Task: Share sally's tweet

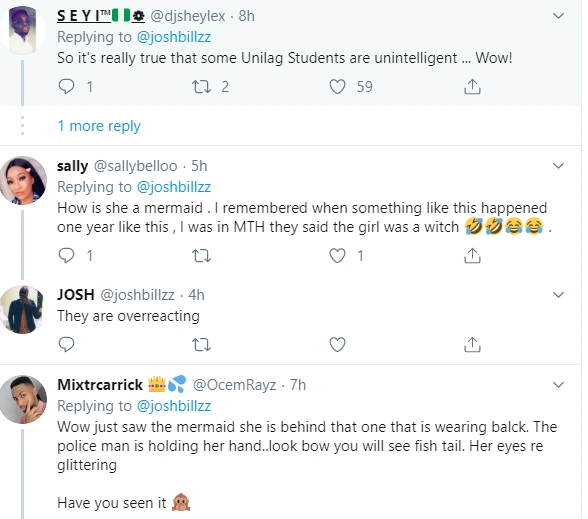Action: coord(472,256)
